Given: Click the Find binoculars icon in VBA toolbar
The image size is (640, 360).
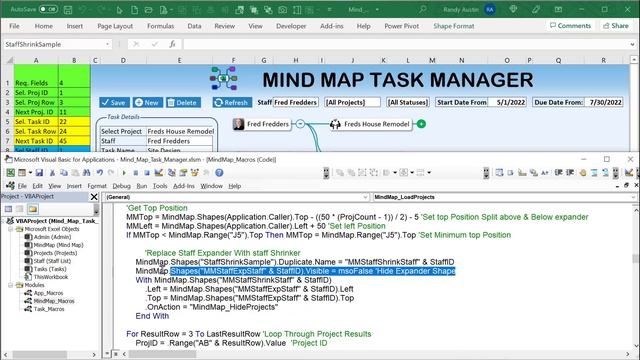Looking at the screenshot, I should (87, 173).
